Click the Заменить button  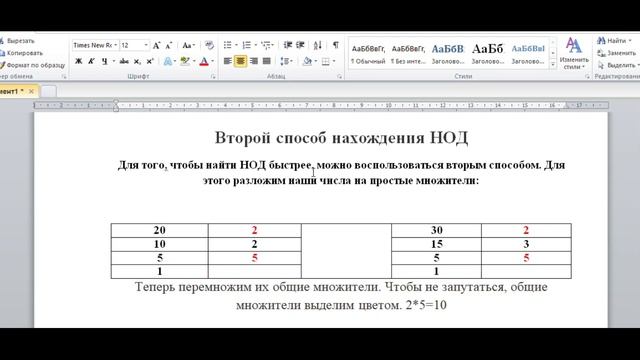(616, 53)
